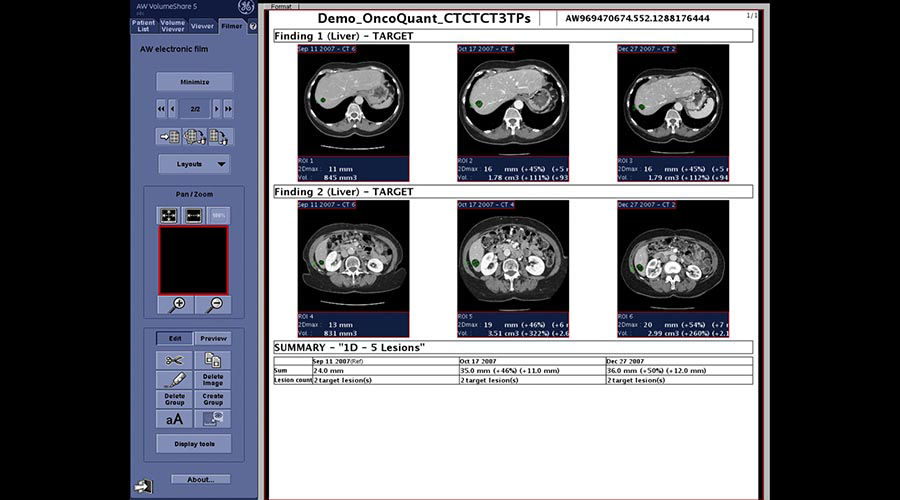Switch to the Viewer tab
This screenshot has width=900, height=500.
tap(202, 26)
